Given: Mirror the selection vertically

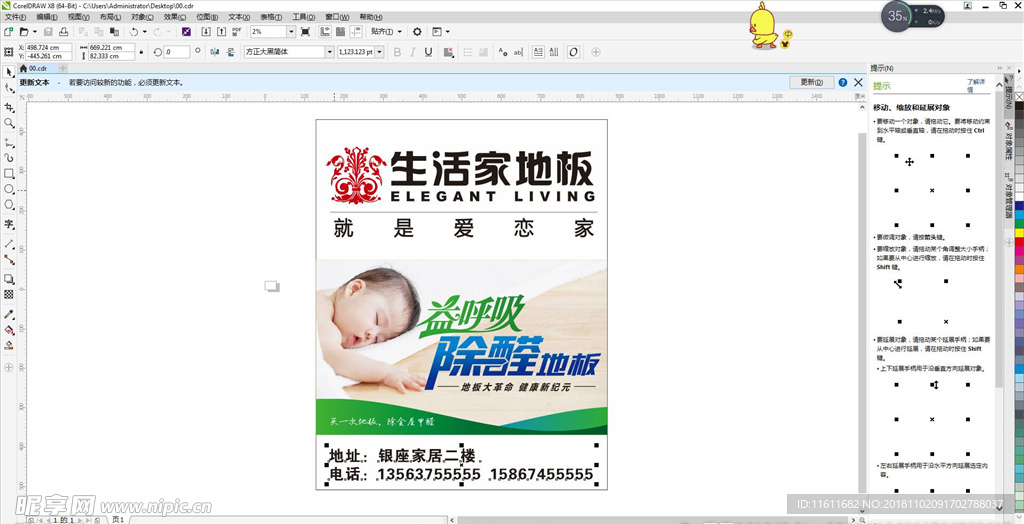Looking at the screenshot, I should (x=230, y=52).
